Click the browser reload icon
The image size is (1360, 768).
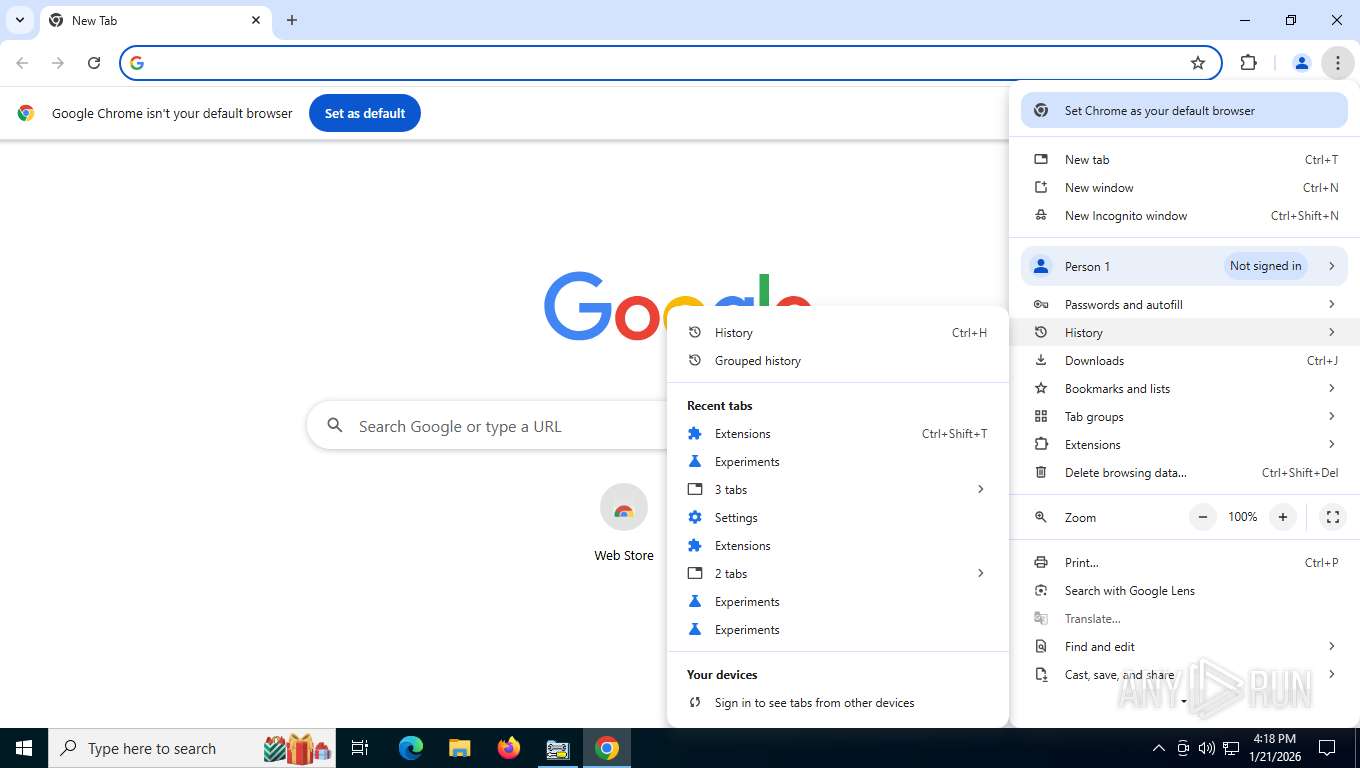pos(94,63)
